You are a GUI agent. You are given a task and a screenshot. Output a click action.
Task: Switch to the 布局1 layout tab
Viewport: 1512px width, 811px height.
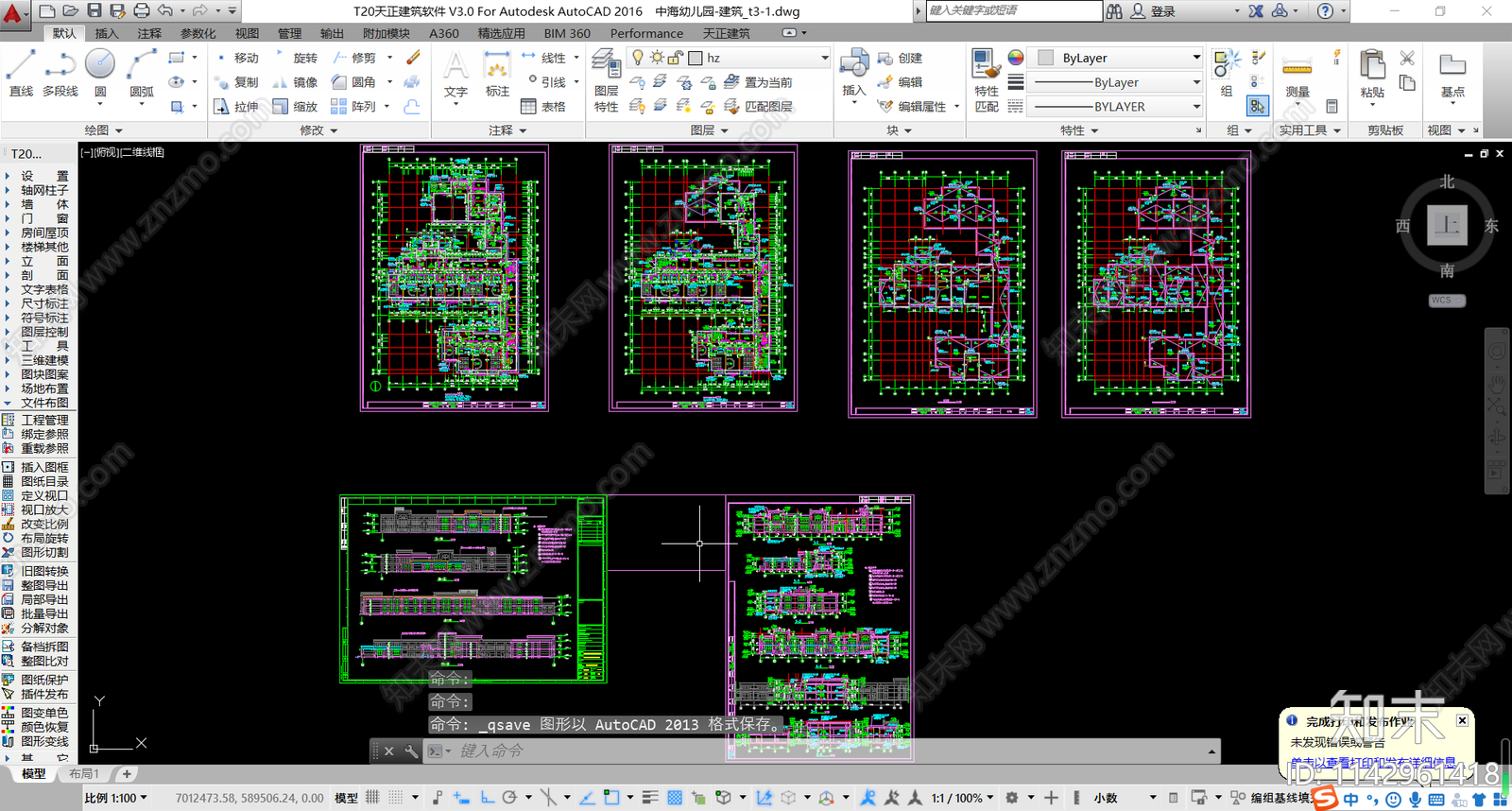click(x=84, y=773)
